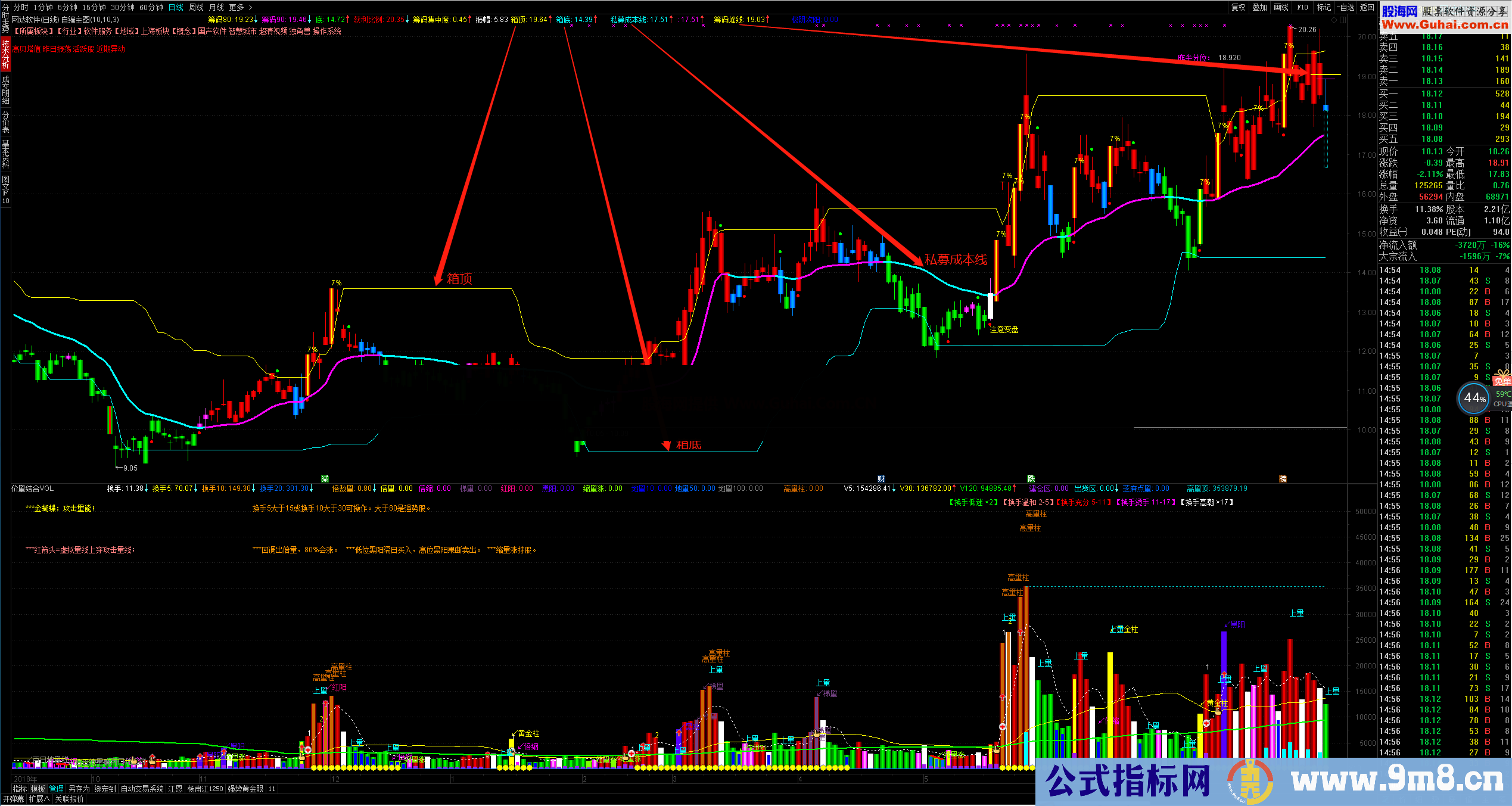
Task: Click the 44% CPU gauge widget
Action: click(1474, 398)
